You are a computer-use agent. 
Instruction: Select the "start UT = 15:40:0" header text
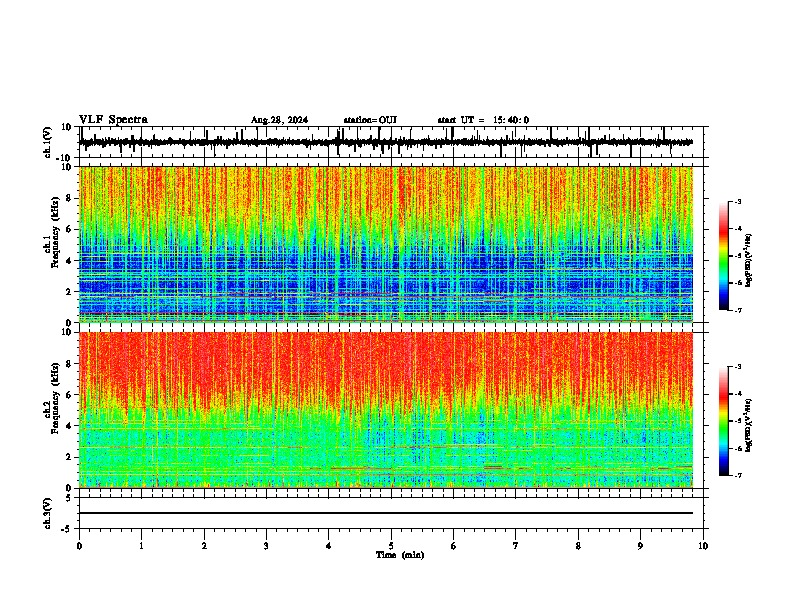(x=483, y=120)
